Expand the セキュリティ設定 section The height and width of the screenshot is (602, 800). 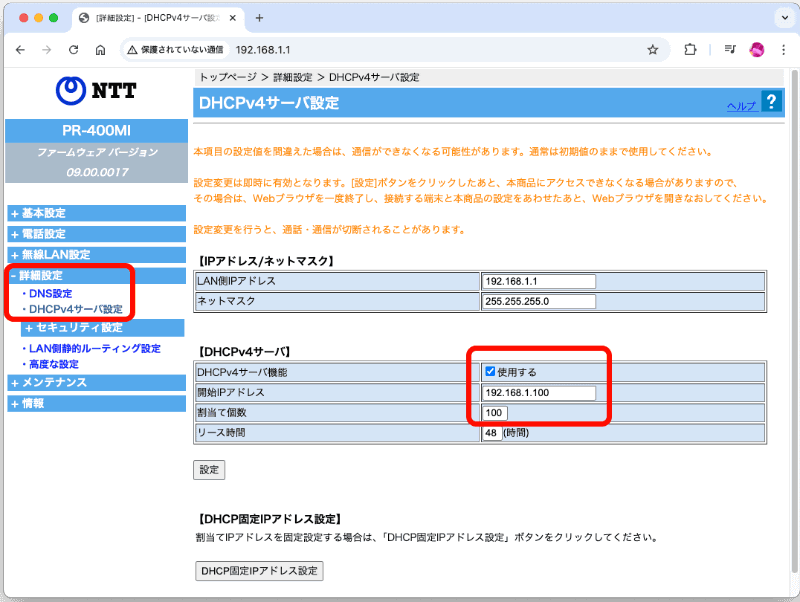pos(75,327)
